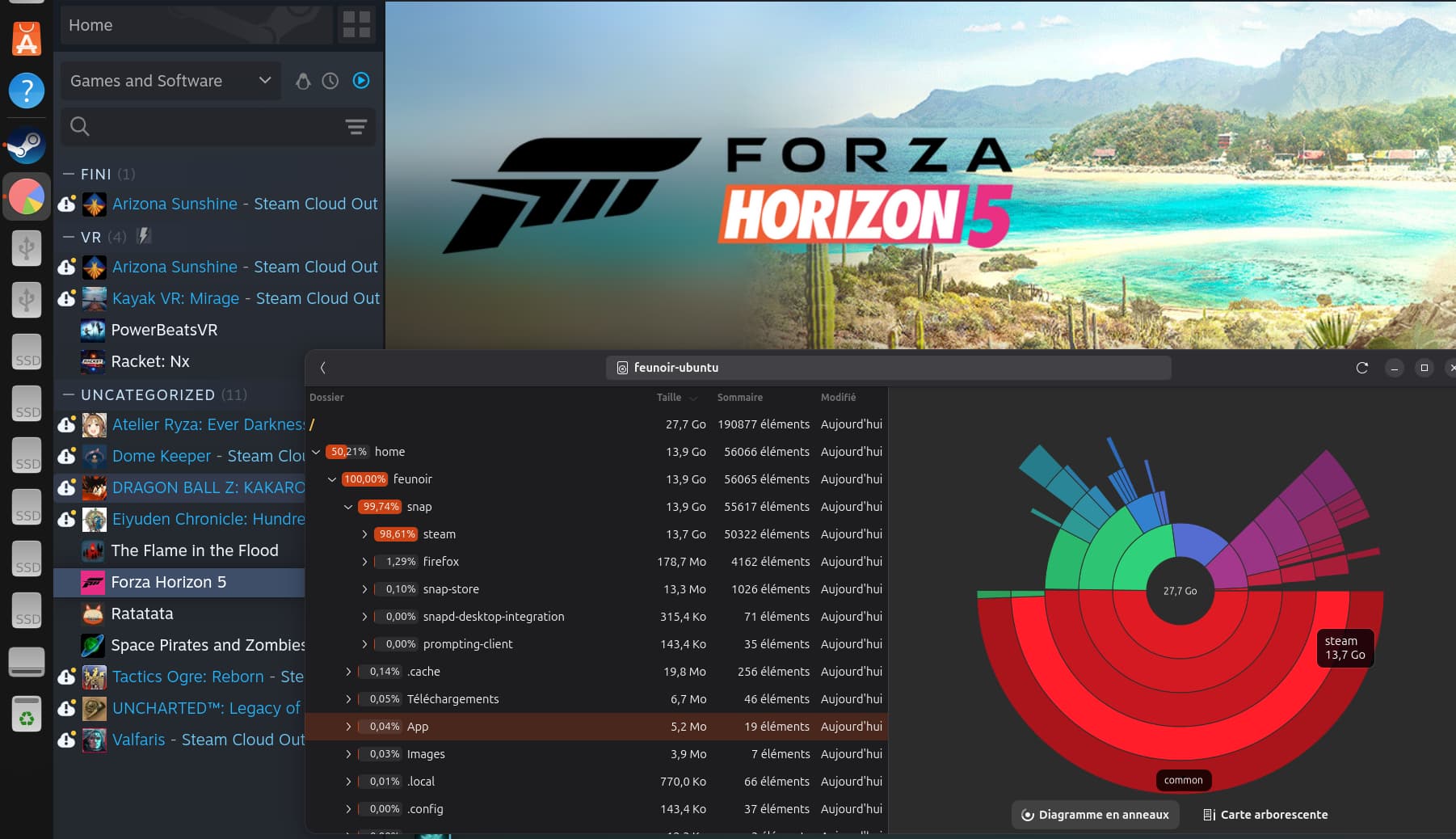Viewport: 1456px width, 839px height.
Task: Collapse the snap folder in tree
Action: pyautogui.click(x=348, y=507)
